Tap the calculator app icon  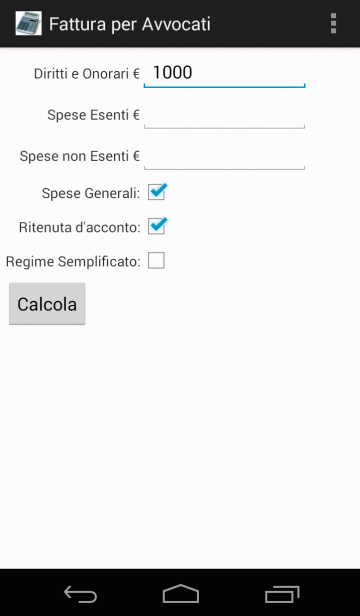click(29, 24)
